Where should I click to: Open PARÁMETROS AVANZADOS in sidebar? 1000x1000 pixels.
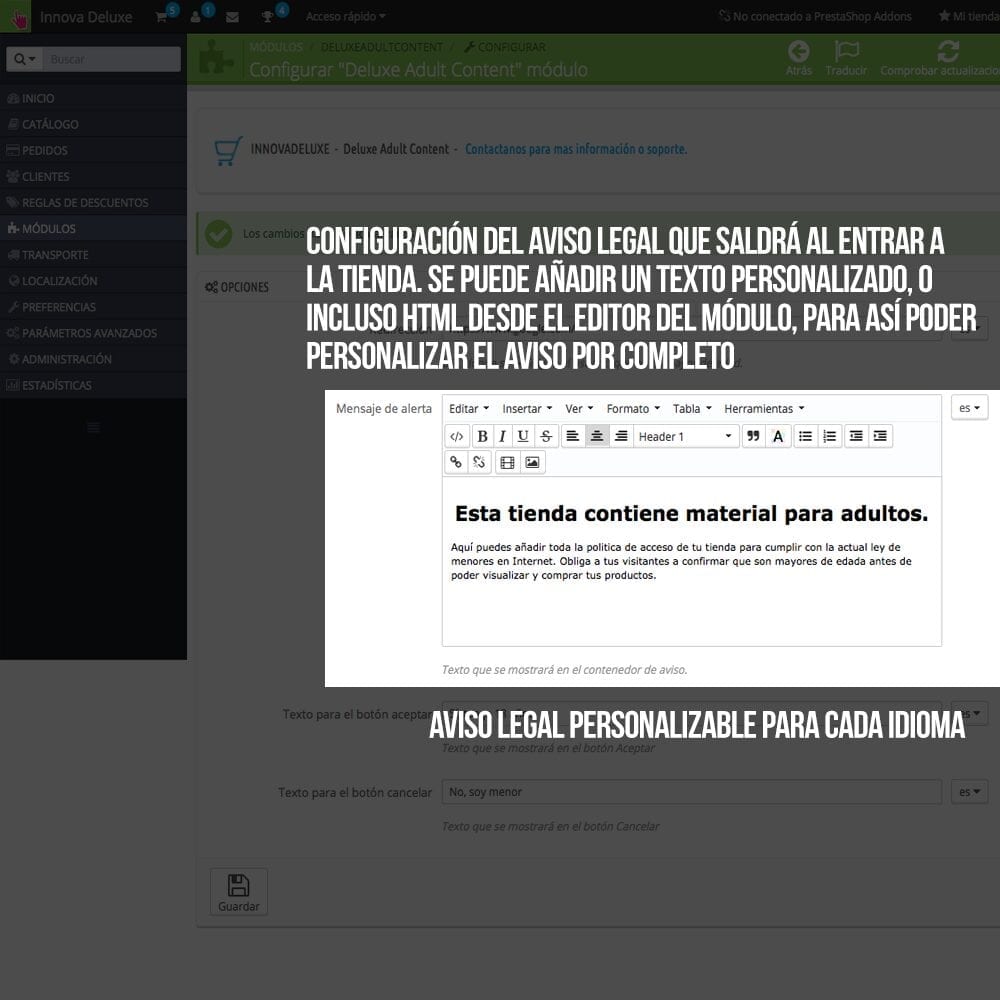[x=93, y=333]
